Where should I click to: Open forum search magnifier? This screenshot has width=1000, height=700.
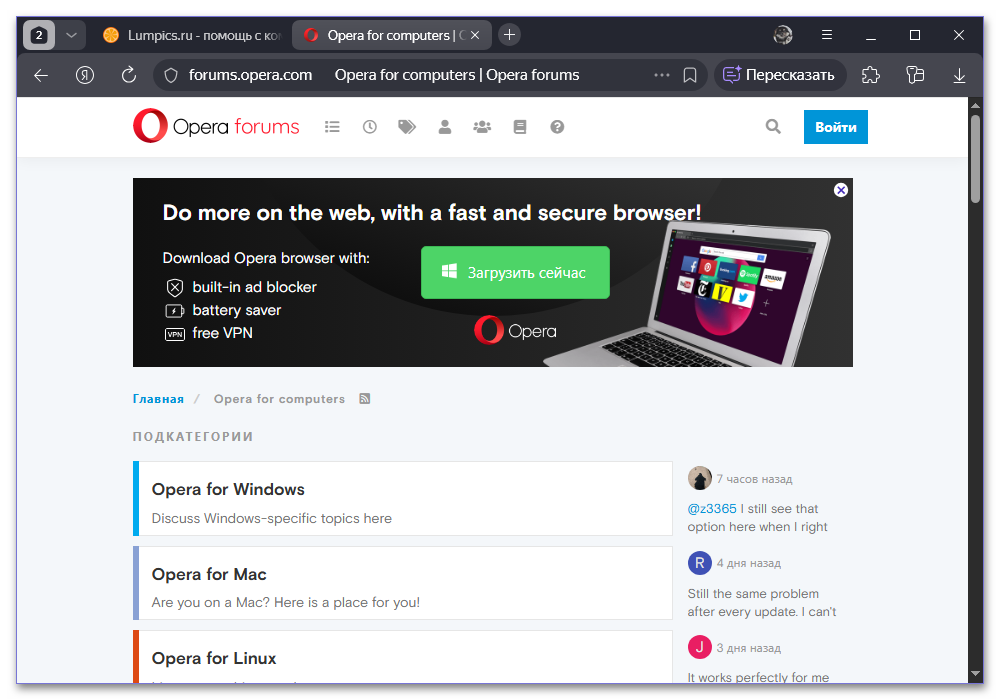pyautogui.click(x=773, y=127)
